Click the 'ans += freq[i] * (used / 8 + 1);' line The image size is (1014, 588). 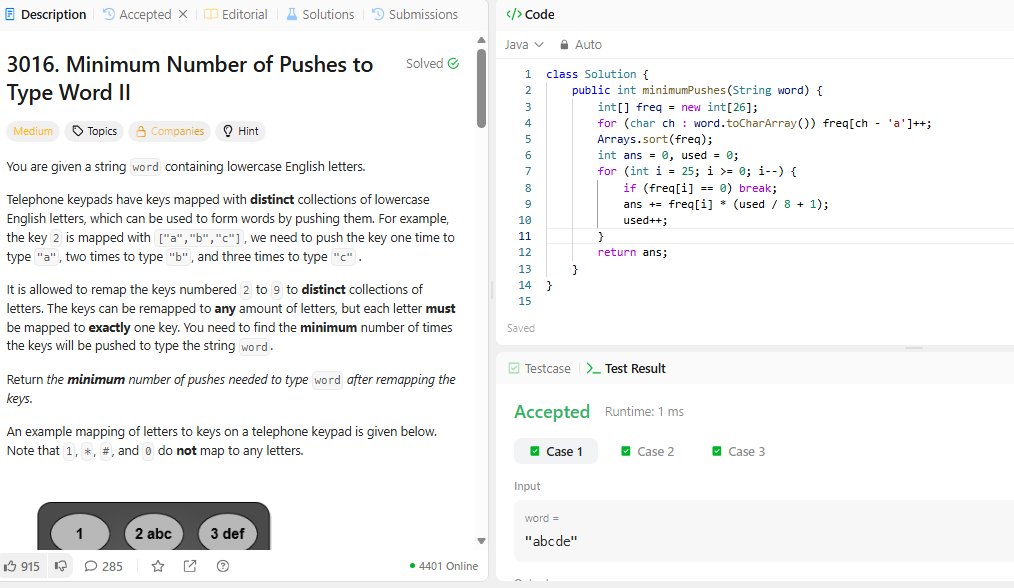point(726,204)
